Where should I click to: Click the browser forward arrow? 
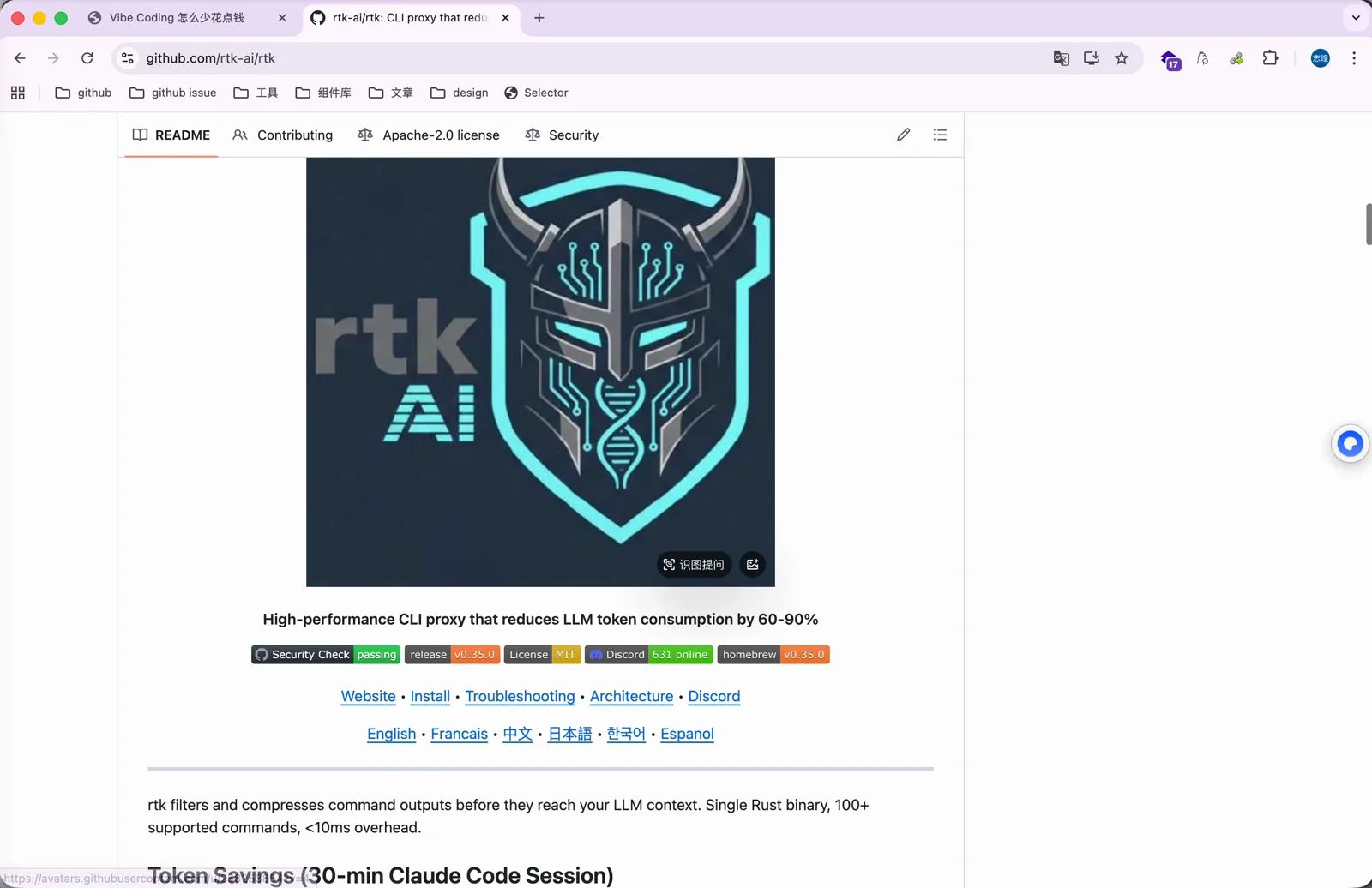pos(53,58)
